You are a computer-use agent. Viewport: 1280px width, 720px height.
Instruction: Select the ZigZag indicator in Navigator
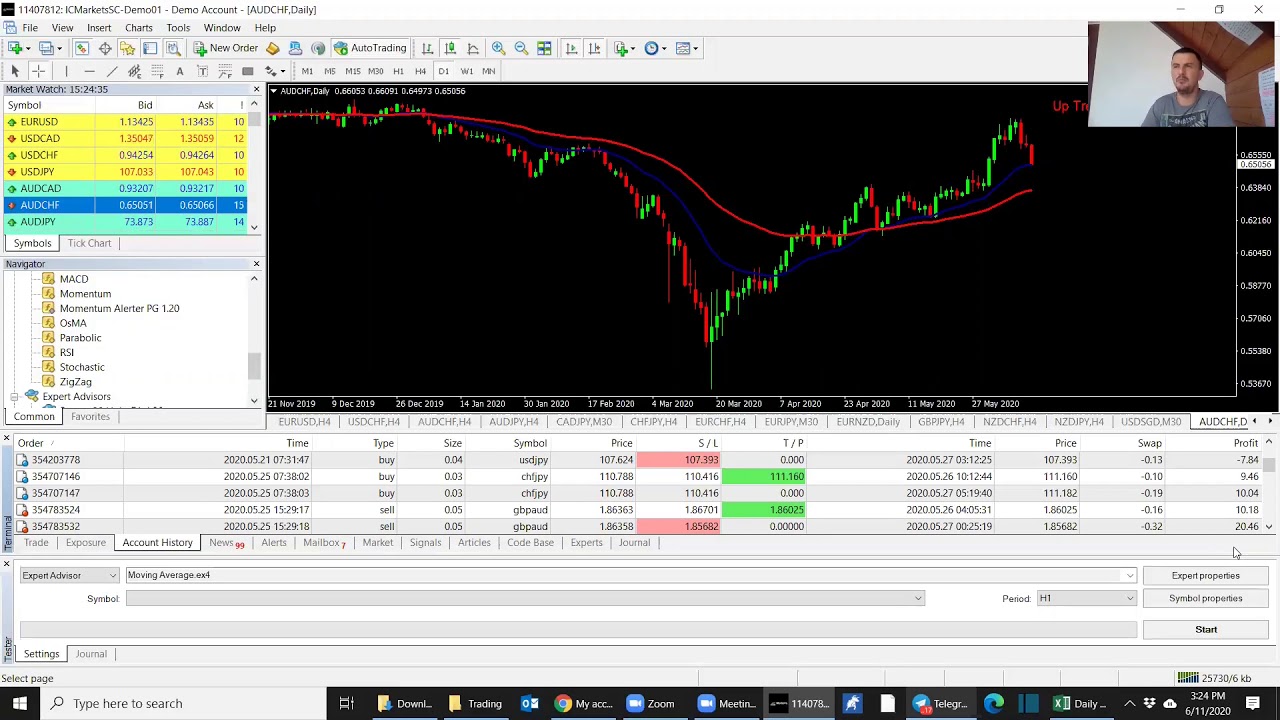[75, 382]
